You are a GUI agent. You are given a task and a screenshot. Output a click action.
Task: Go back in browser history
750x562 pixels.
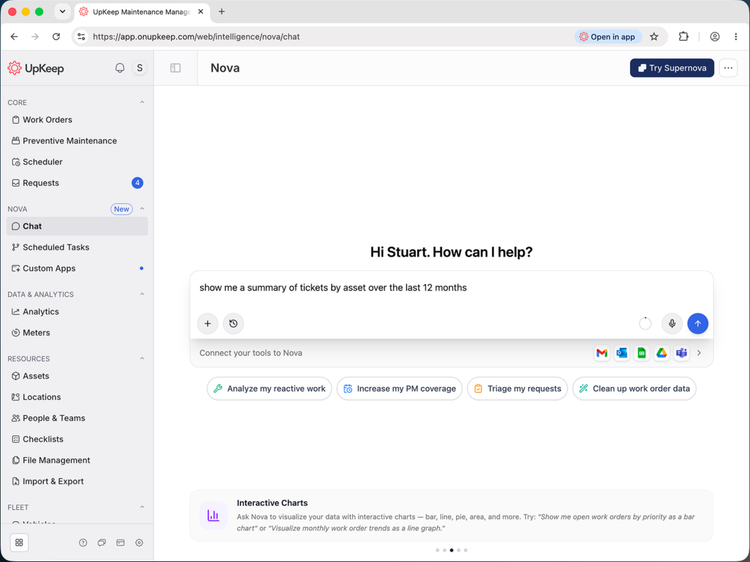(x=14, y=37)
